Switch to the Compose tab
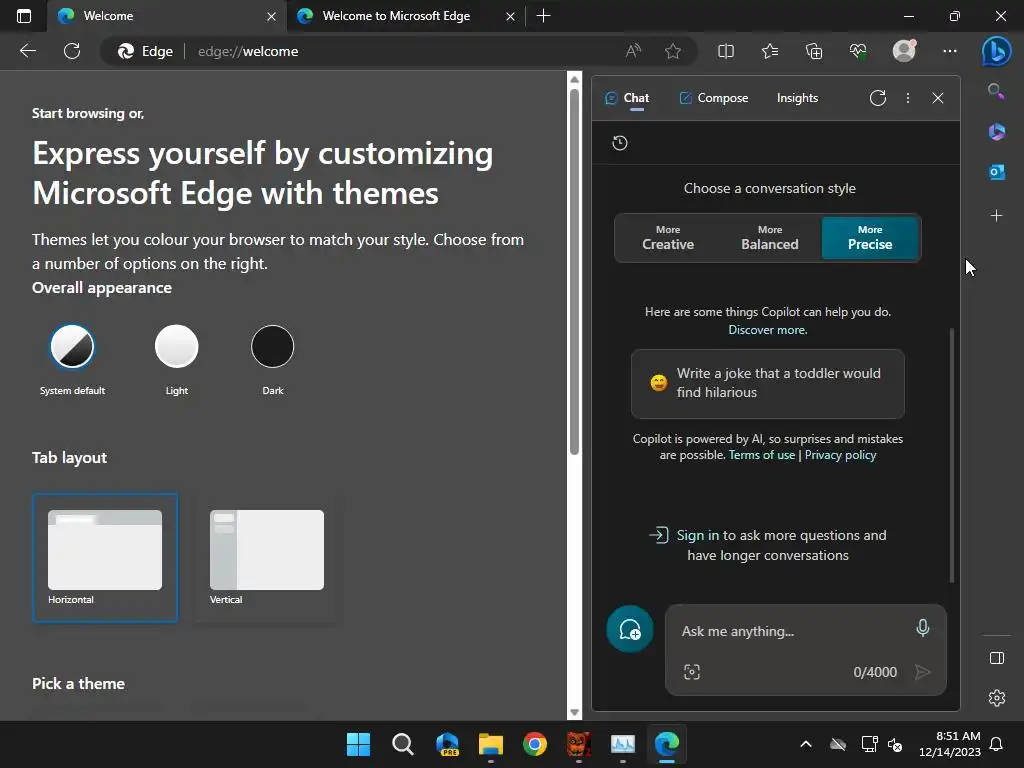 [x=714, y=98]
